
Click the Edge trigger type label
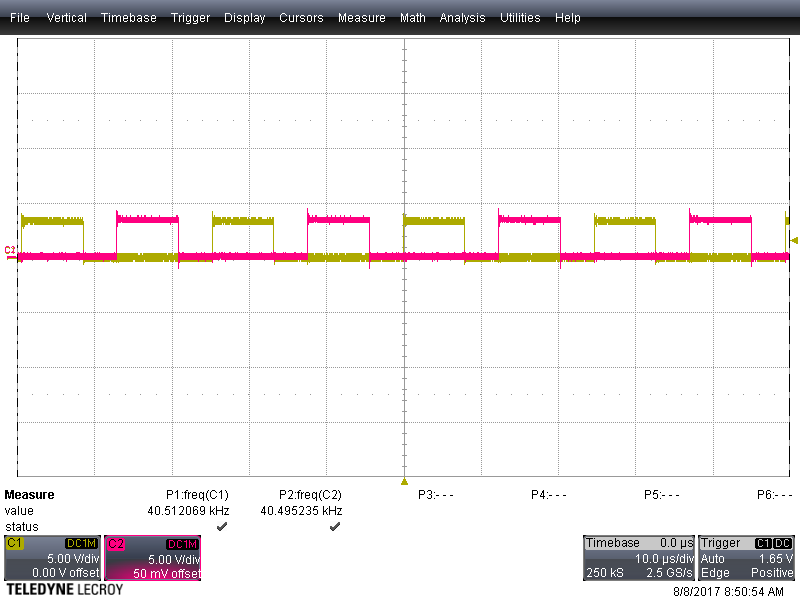(x=715, y=573)
